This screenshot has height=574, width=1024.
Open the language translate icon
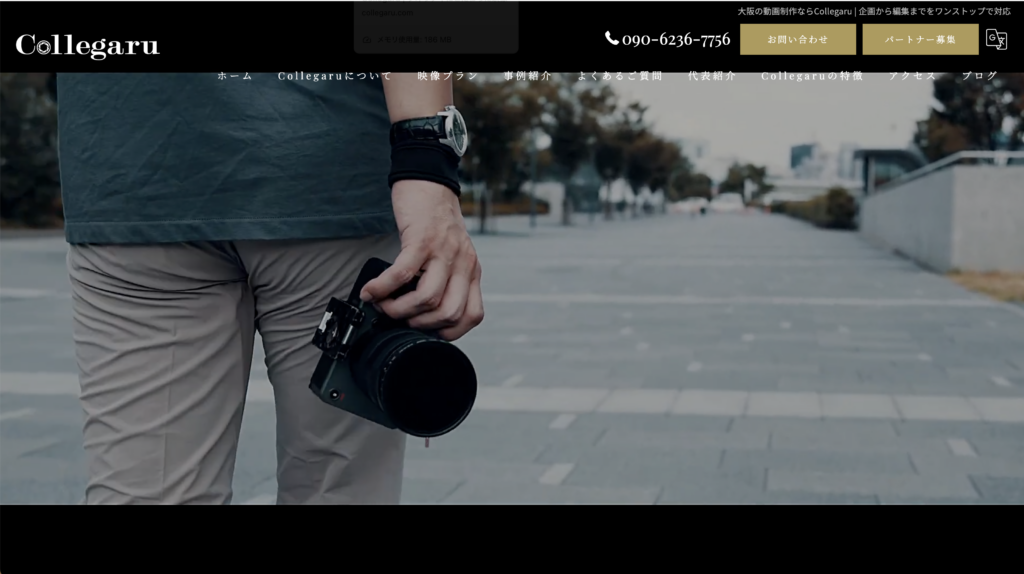point(996,39)
